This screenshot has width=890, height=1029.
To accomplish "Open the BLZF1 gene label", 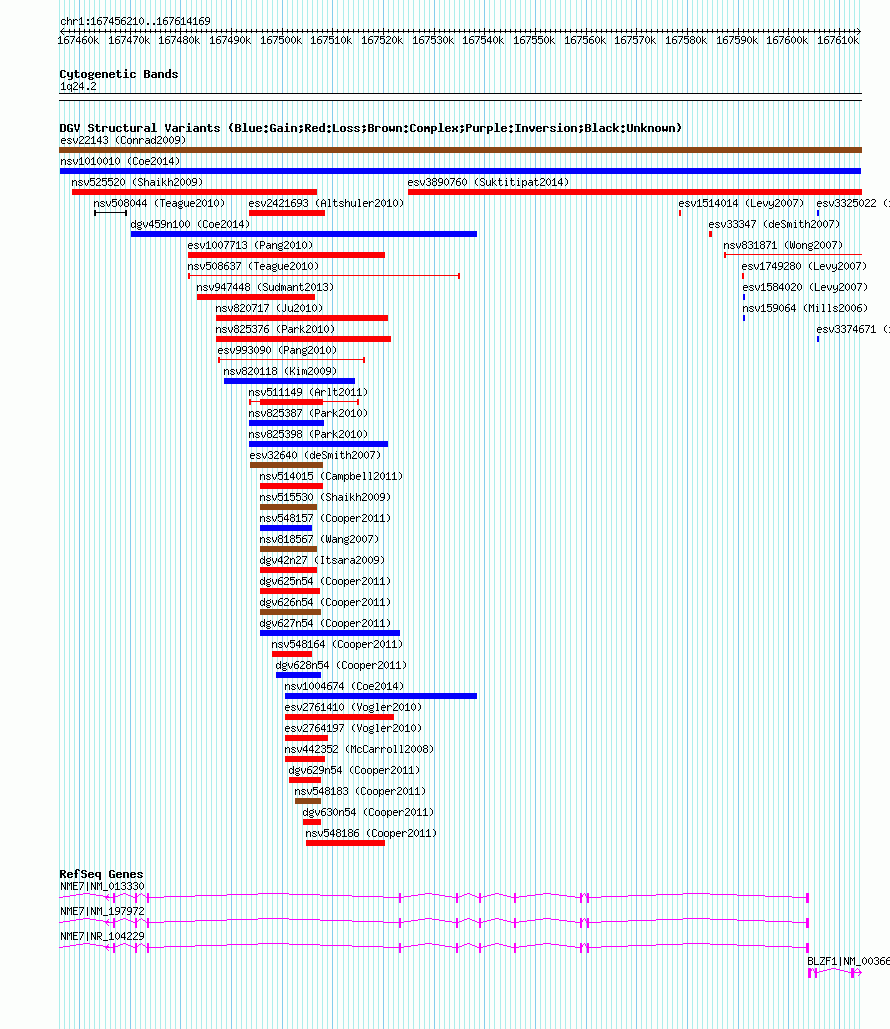I will 848,961.
